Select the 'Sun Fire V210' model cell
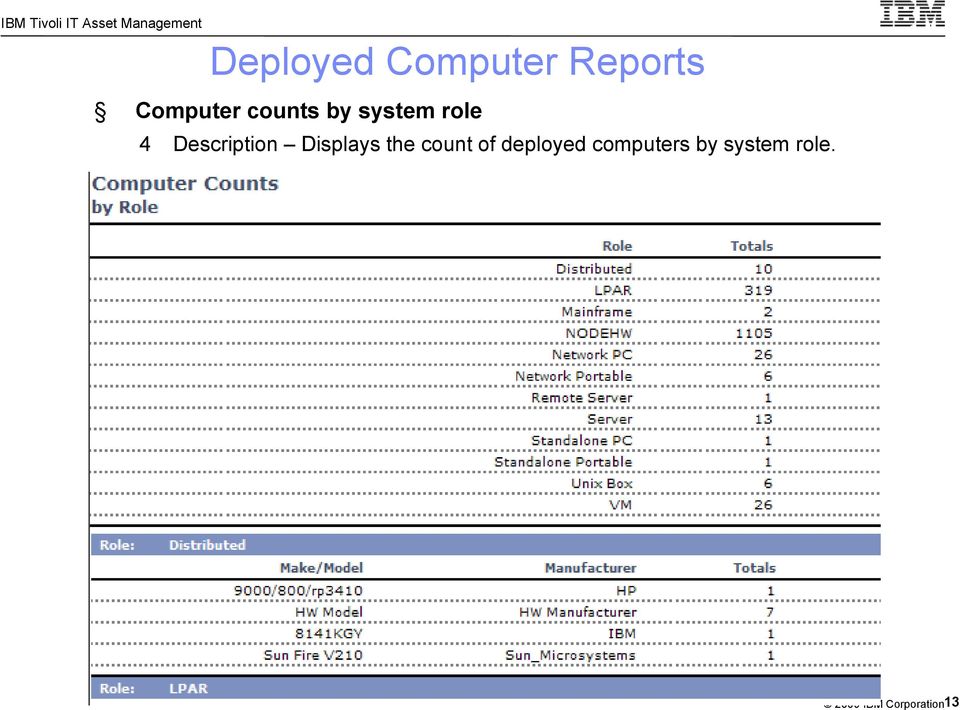The image size is (960, 710). pos(313,656)
